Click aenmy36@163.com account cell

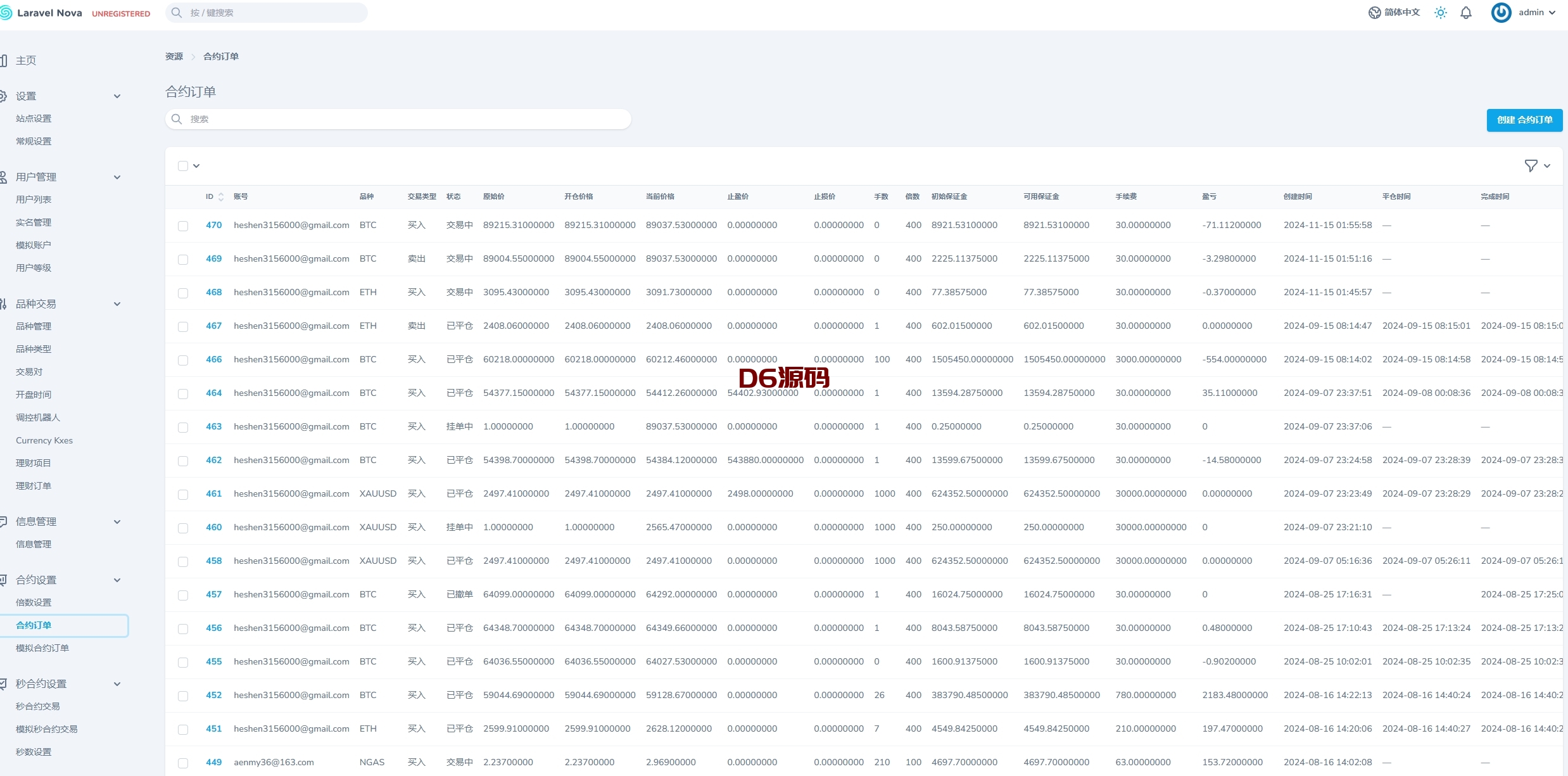pyautogui.click(x=274, y=763)
